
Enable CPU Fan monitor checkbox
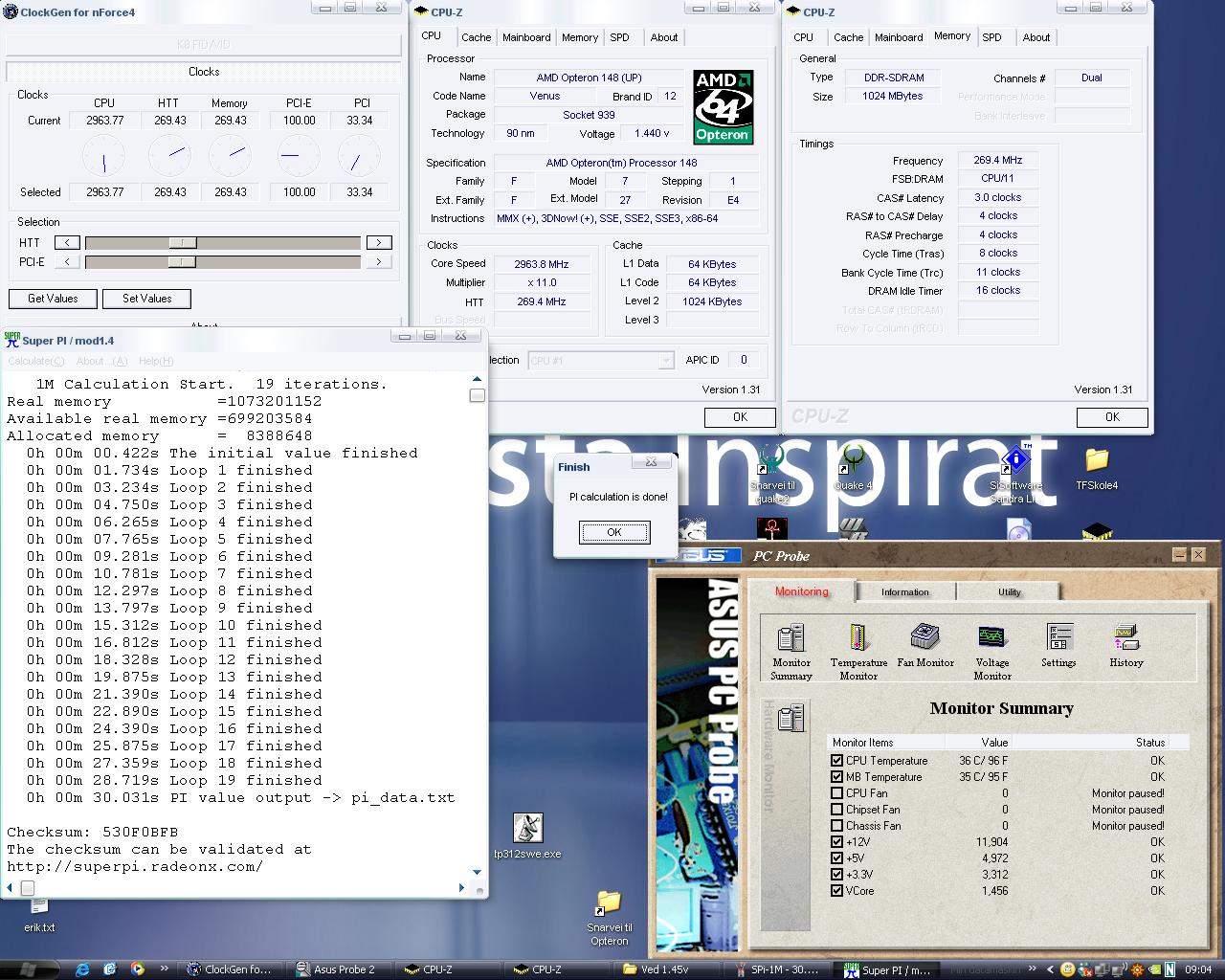pos(837,793)
